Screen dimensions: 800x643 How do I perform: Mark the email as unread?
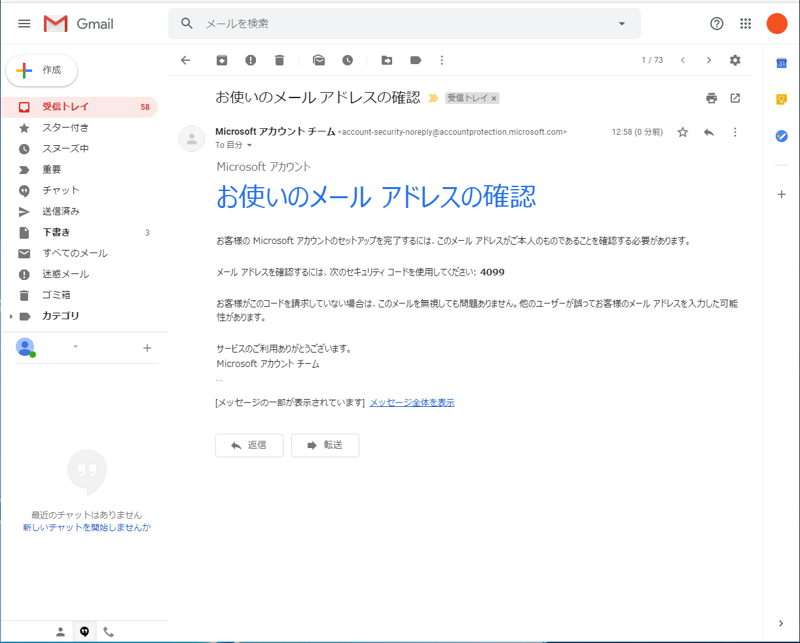tap(319, 60)
